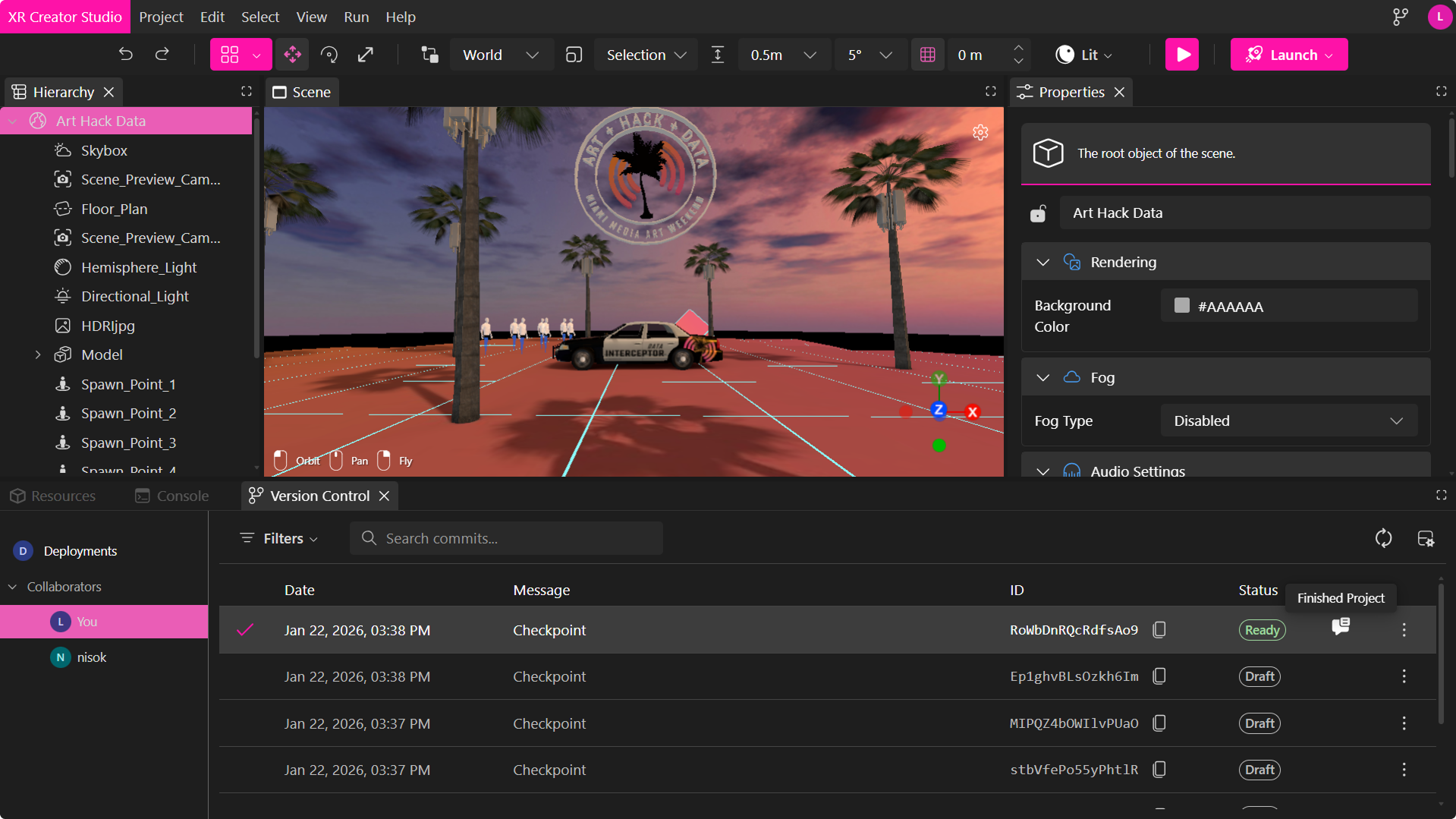
Task: Open comment icon on Ready checkpoint
Action: (1341, 627)
